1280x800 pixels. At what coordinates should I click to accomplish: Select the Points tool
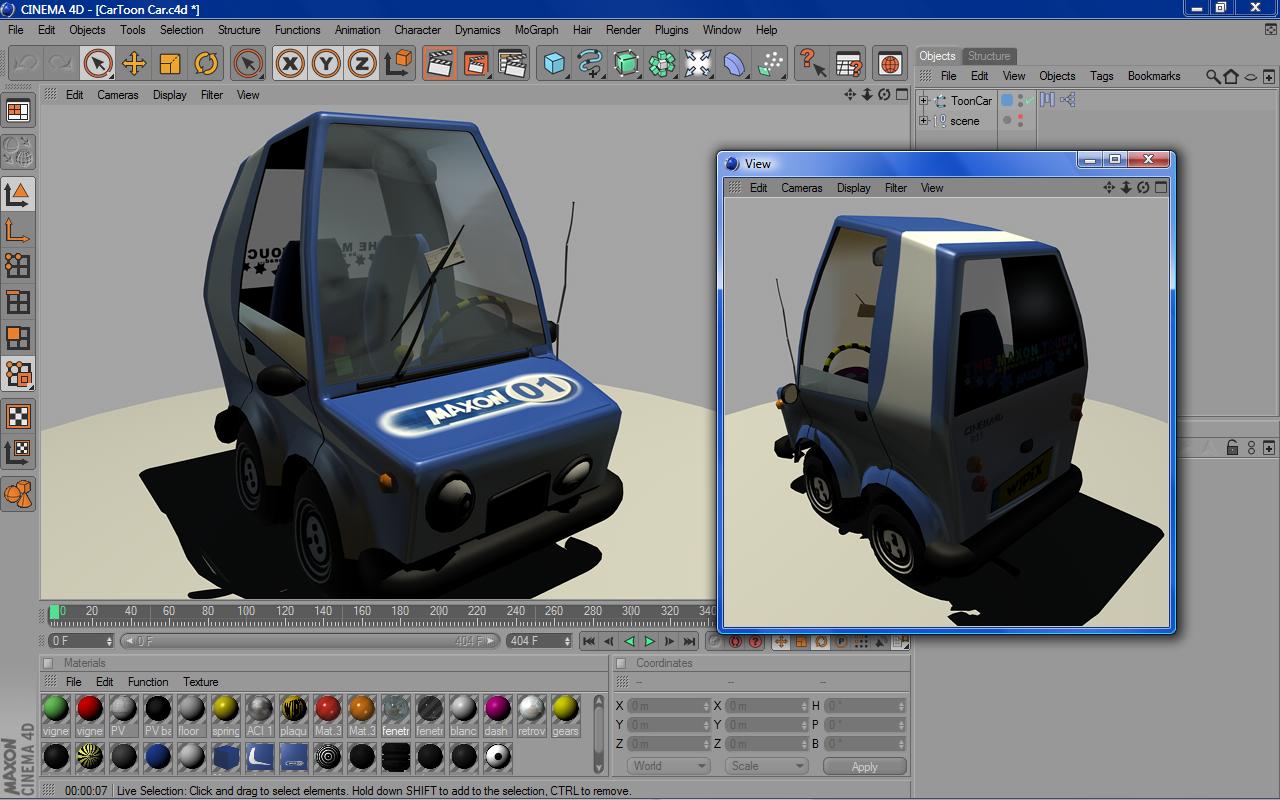18,265
